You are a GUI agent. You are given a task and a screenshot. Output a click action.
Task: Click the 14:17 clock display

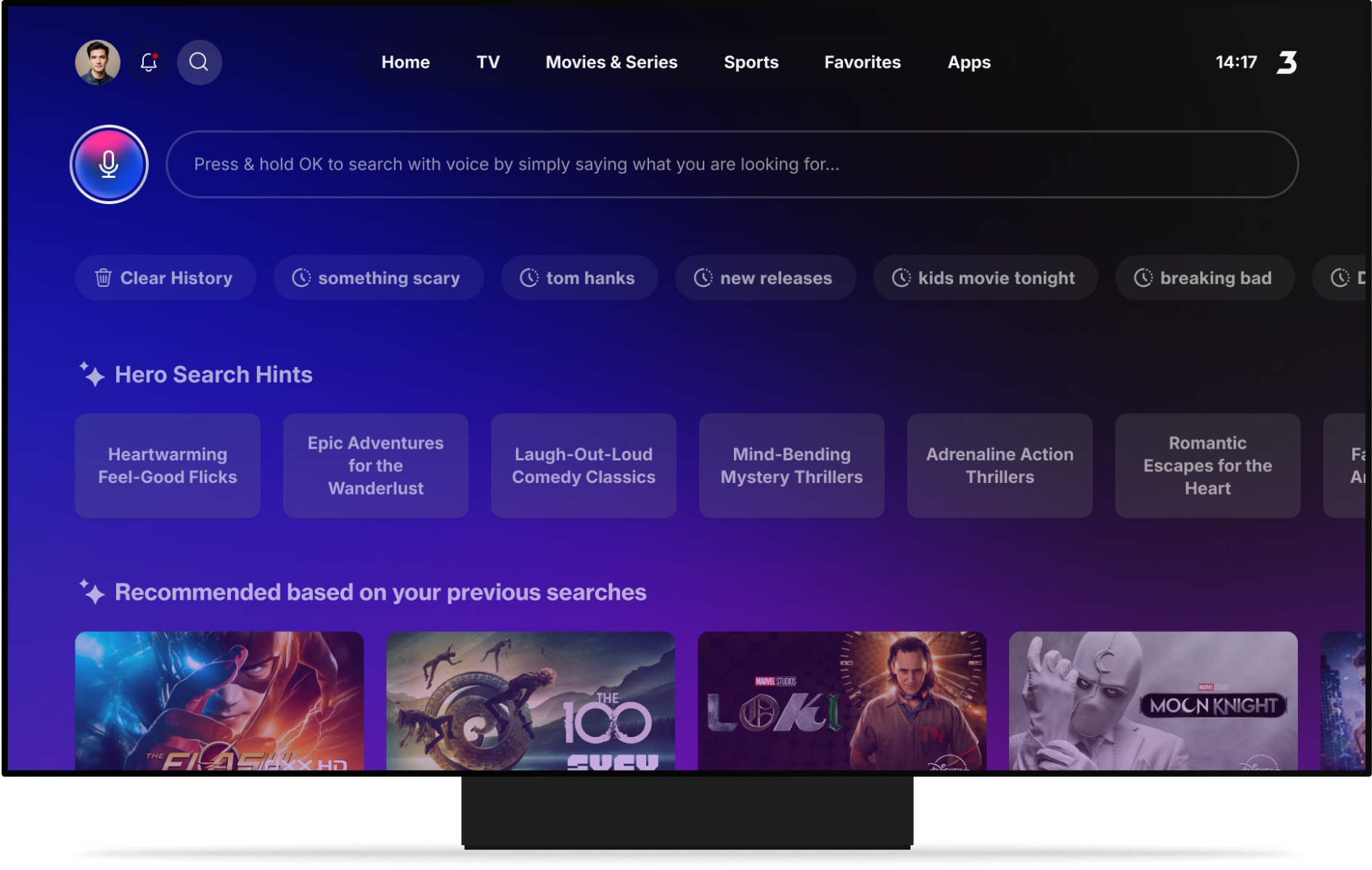tap(1236, 62)
